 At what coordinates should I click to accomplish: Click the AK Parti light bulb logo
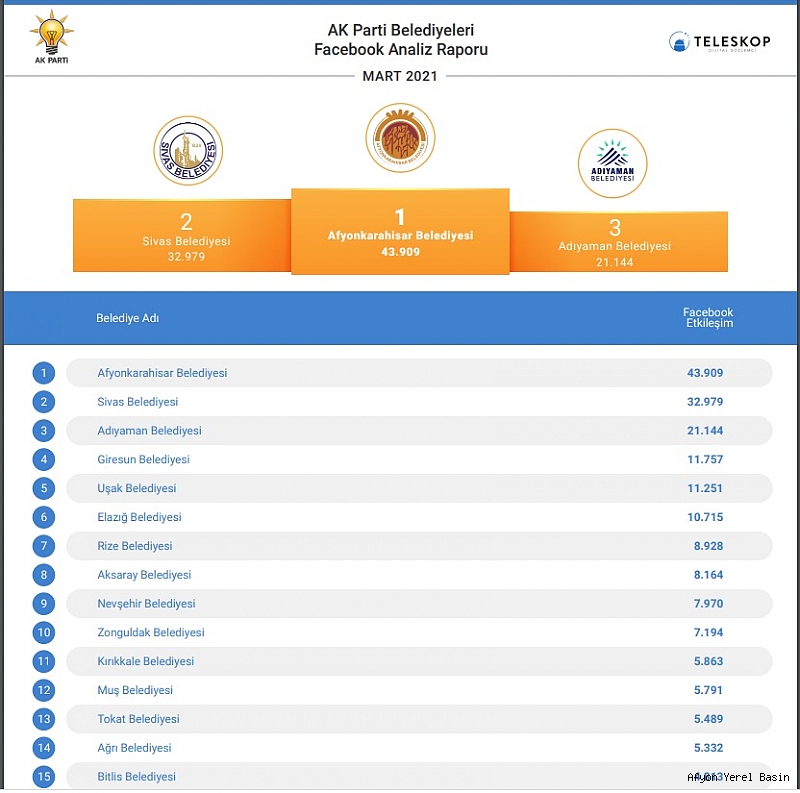point(51,38)
